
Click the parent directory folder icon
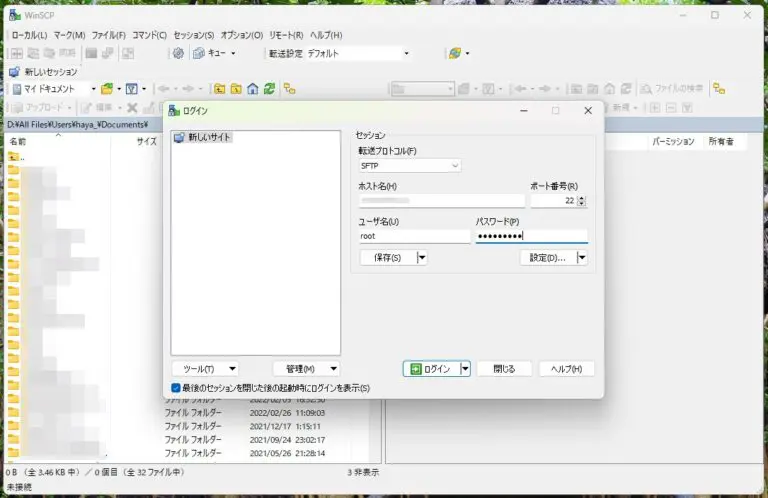(219, 89)
